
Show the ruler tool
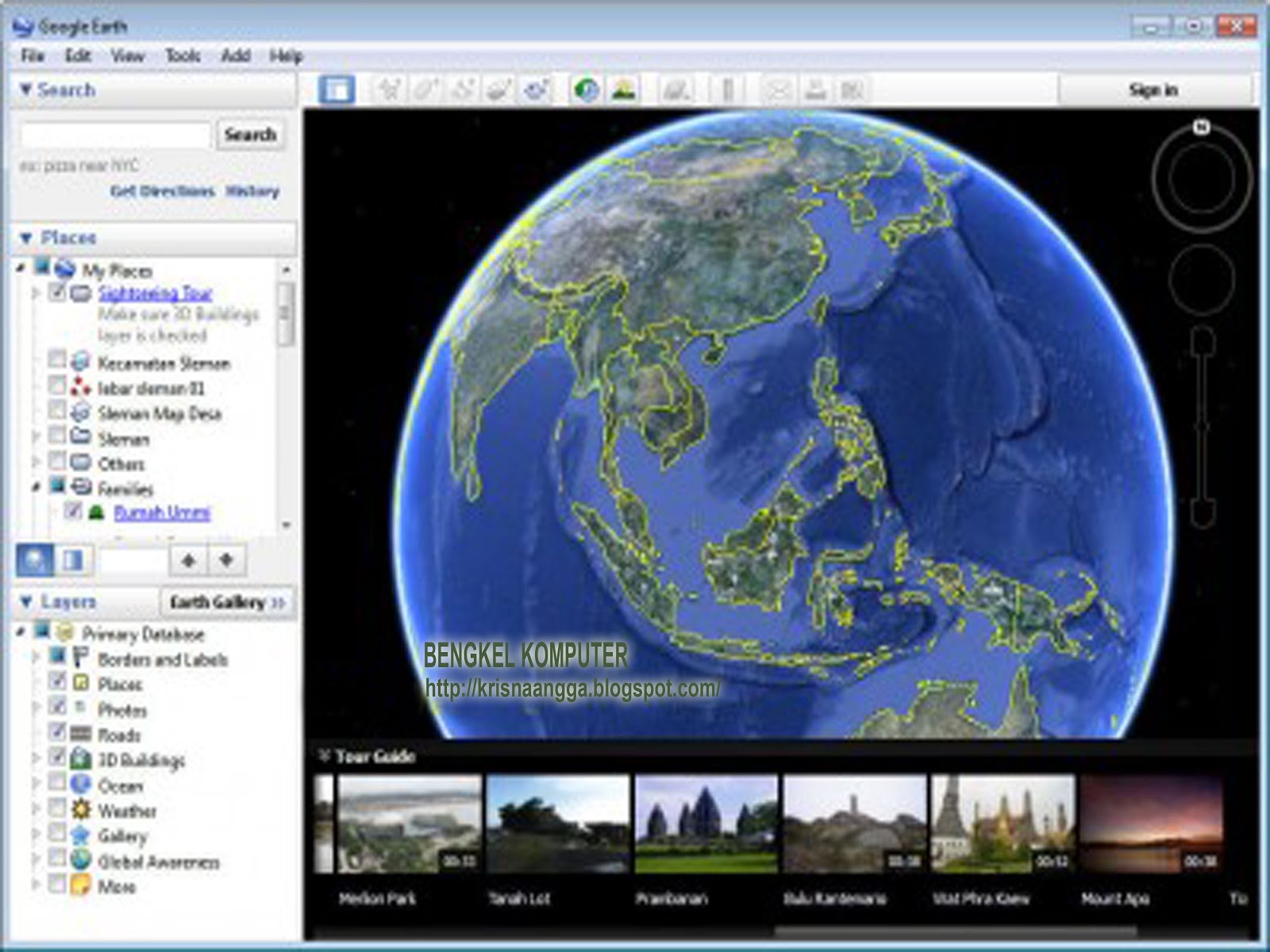[726, 90]
